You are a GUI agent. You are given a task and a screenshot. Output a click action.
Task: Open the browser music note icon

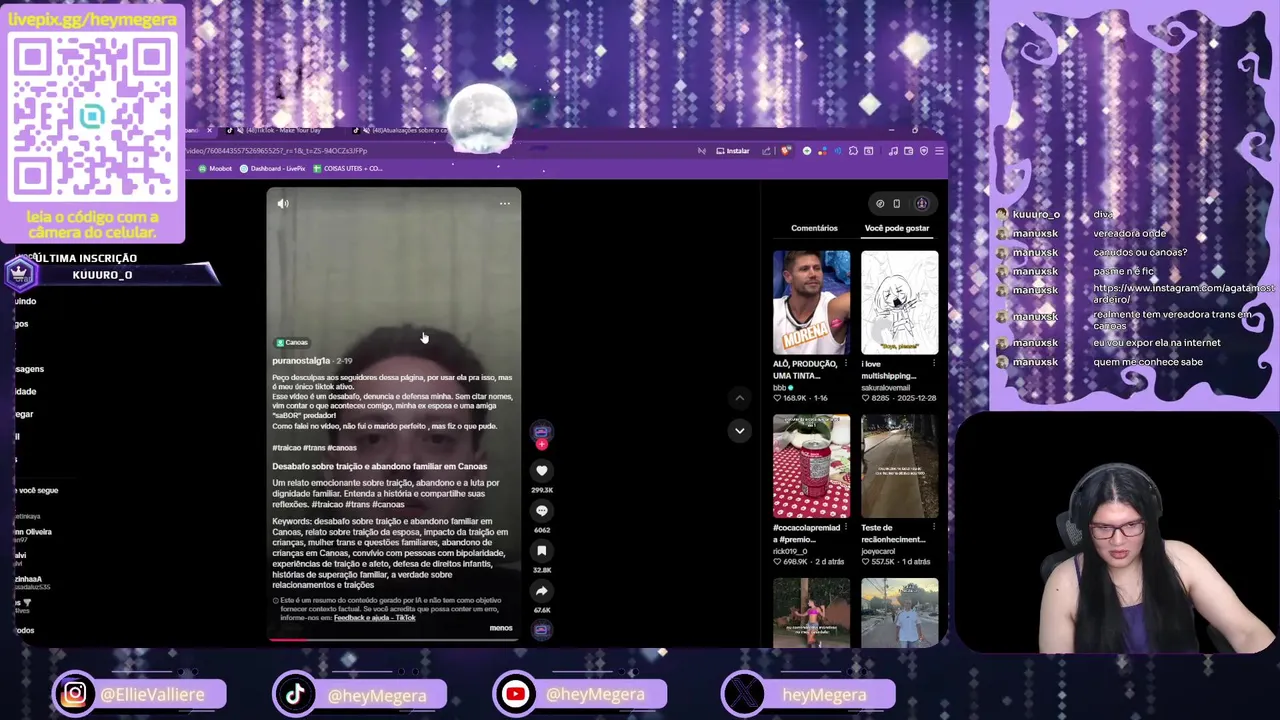click(x=892, y=151)
